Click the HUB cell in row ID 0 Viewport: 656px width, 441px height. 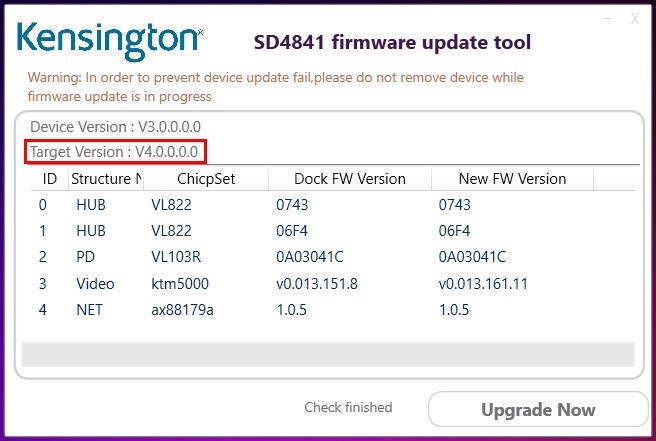91,205
